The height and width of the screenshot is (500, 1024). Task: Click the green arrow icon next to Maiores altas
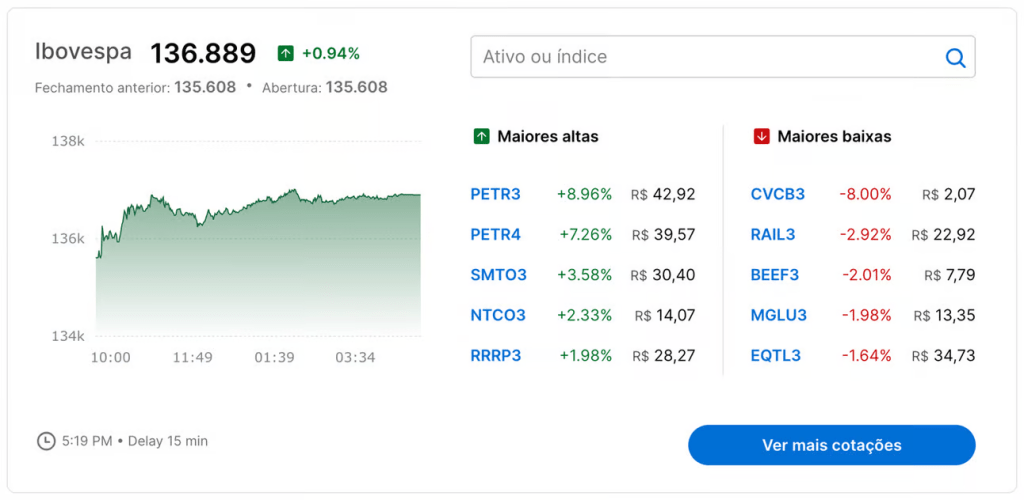coord(481,136)
